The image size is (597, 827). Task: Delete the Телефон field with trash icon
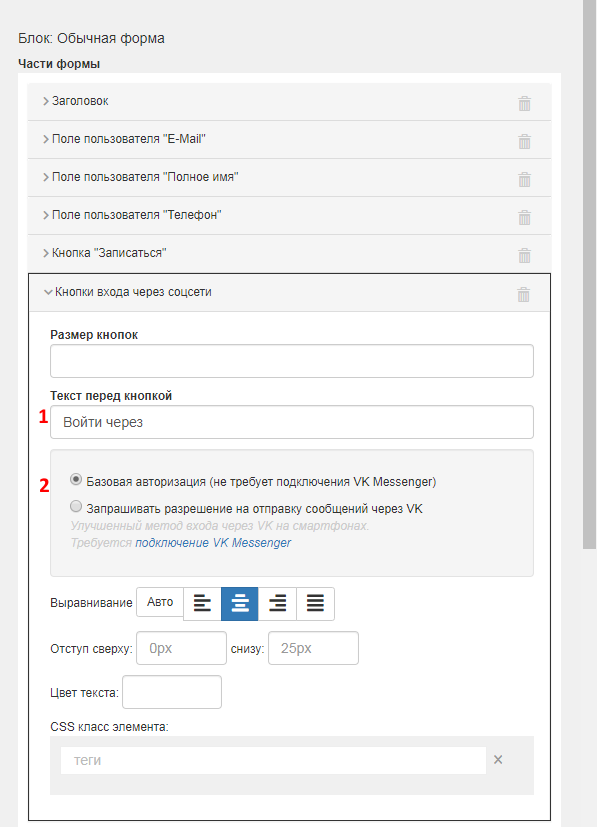pos(524,217)
